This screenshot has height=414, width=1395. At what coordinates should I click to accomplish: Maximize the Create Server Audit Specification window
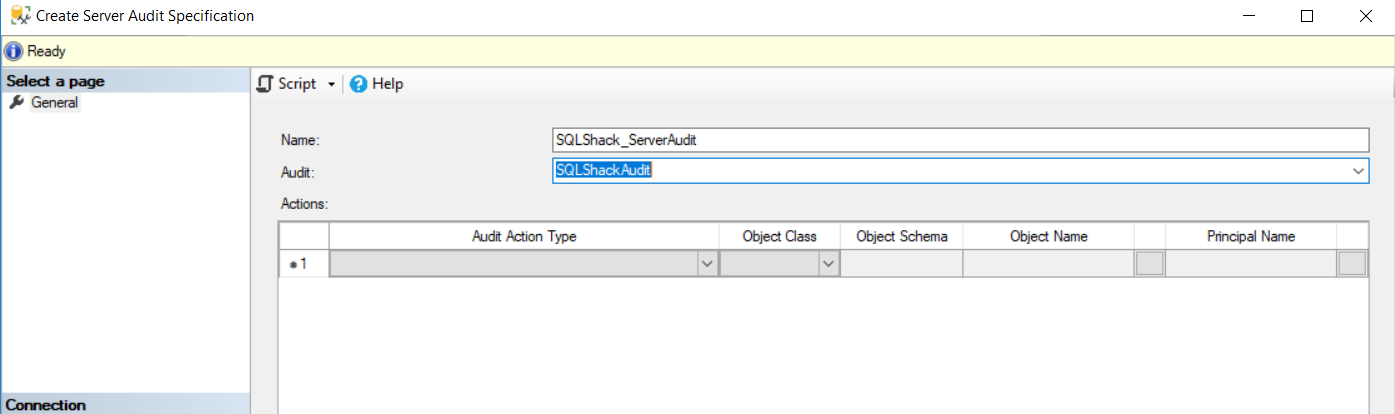tap(1306, 16)
